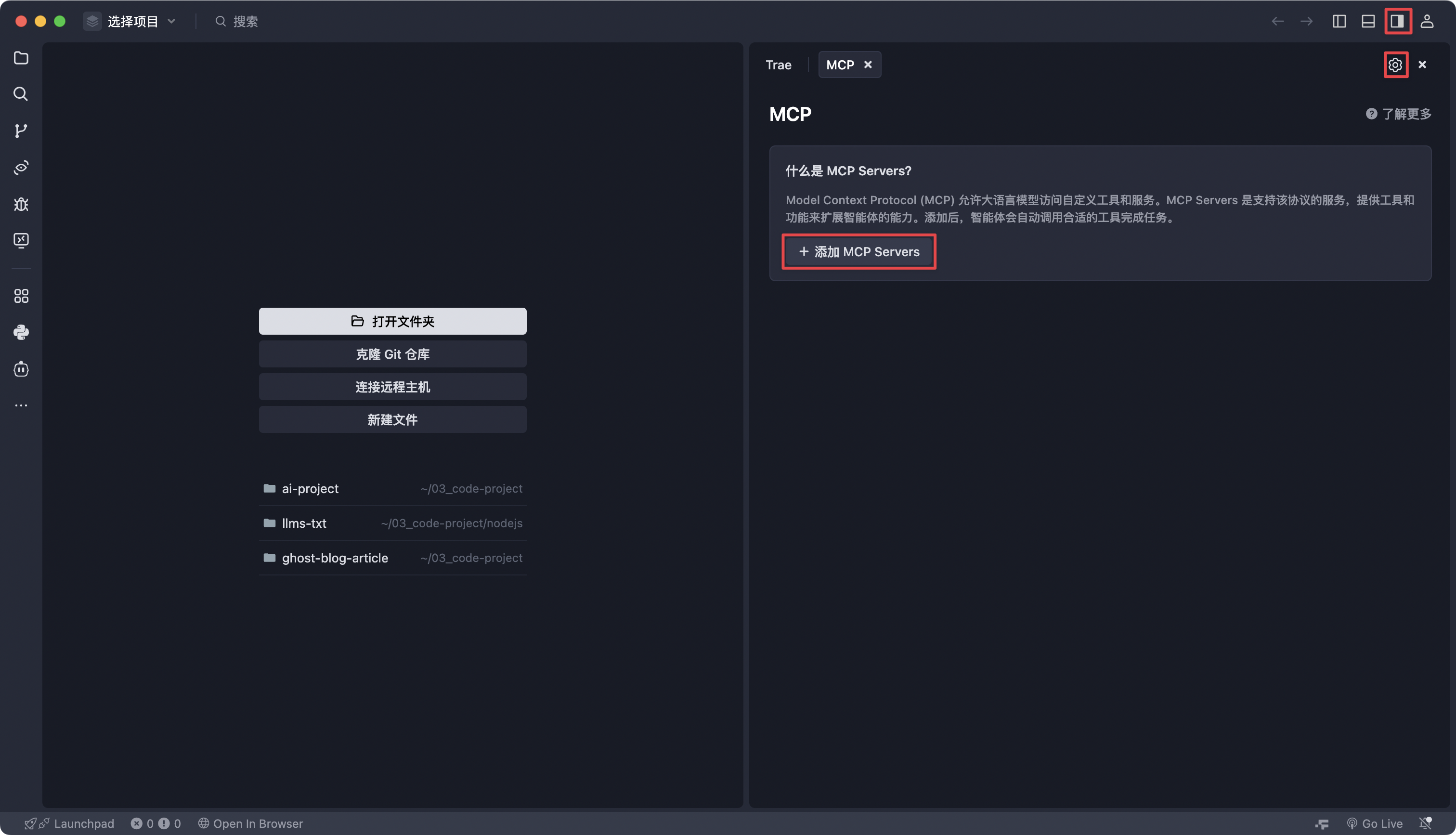Toggle the right AI side panel
This screenshot has width=1456, height=835.
[1397, 21]
